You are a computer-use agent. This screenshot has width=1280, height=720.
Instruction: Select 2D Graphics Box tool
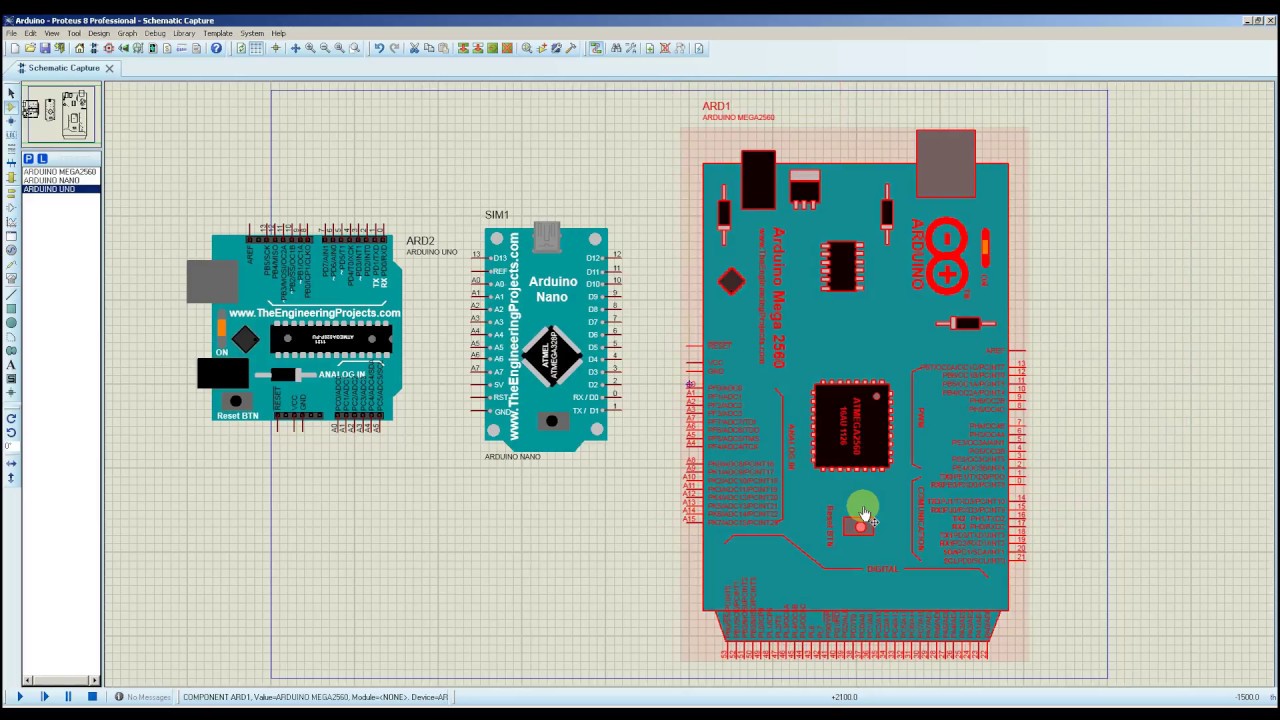[11, 308]
